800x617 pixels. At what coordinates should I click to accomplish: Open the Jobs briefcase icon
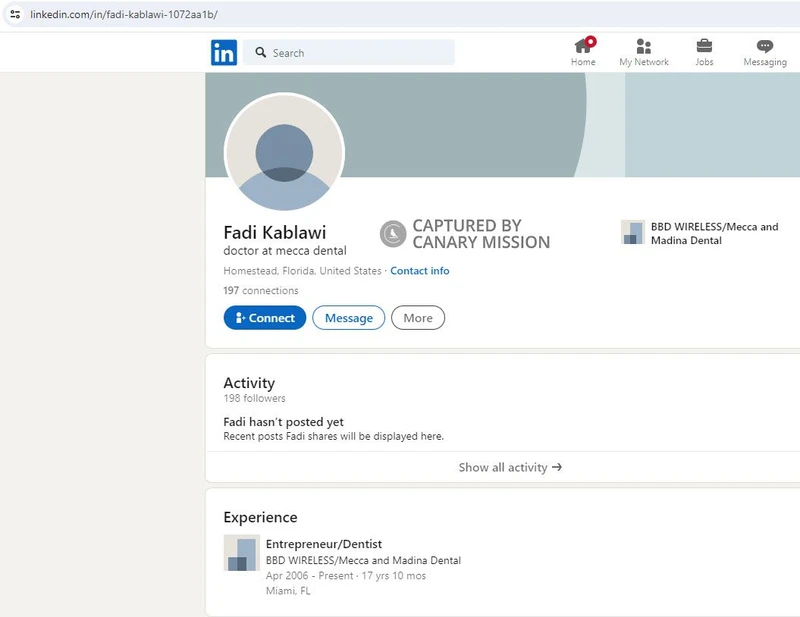coord(704,46)
